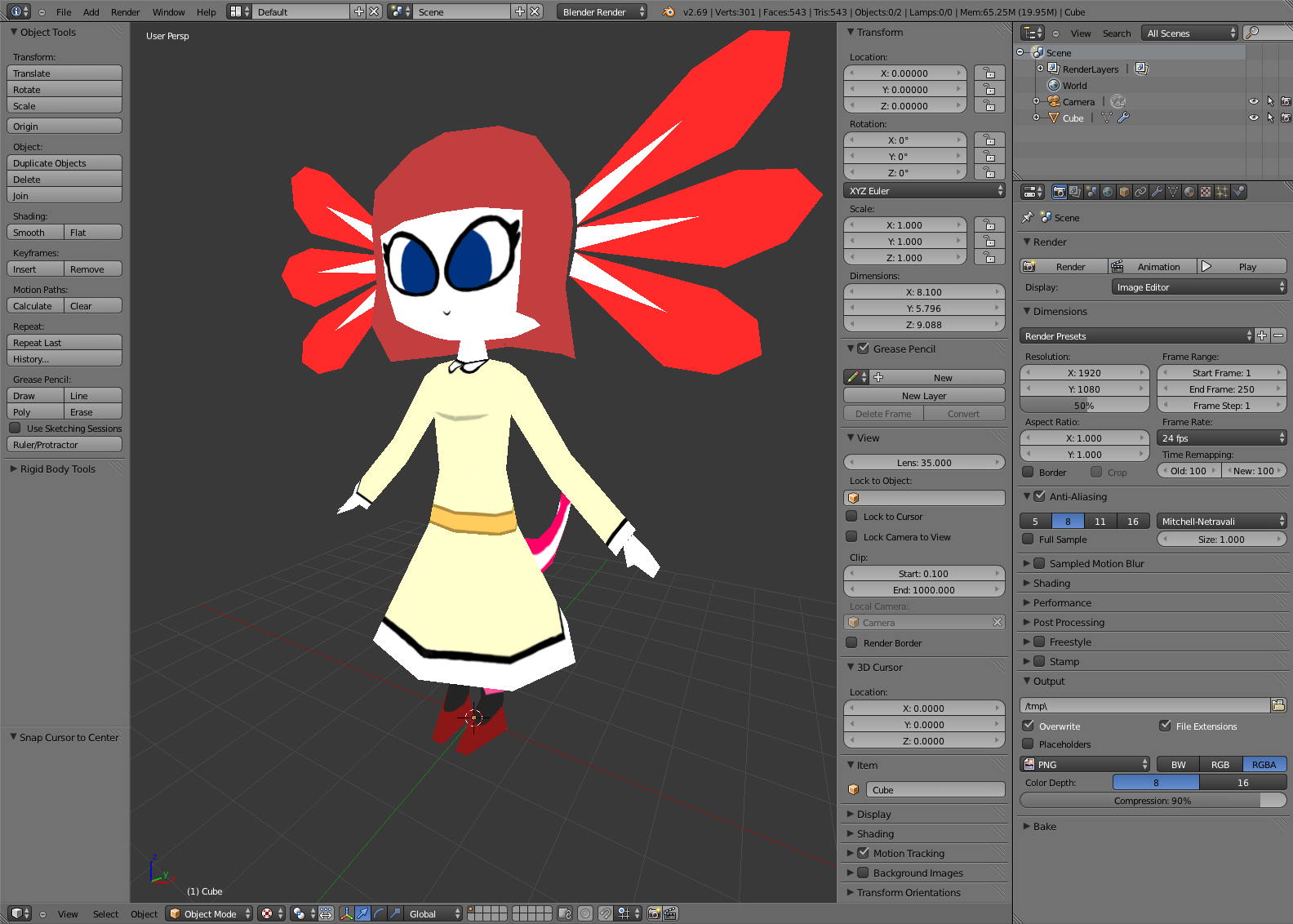Expand the Rigid Body Tools panel

tap(57, 469)
